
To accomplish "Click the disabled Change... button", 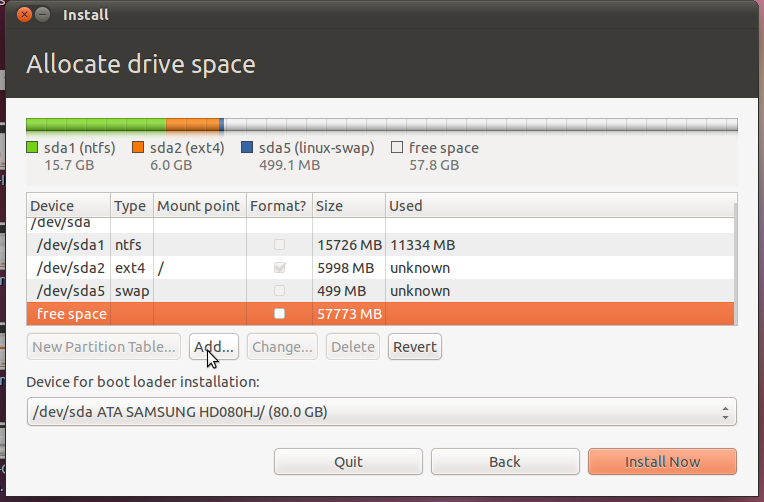I will [x=282, y=347].
